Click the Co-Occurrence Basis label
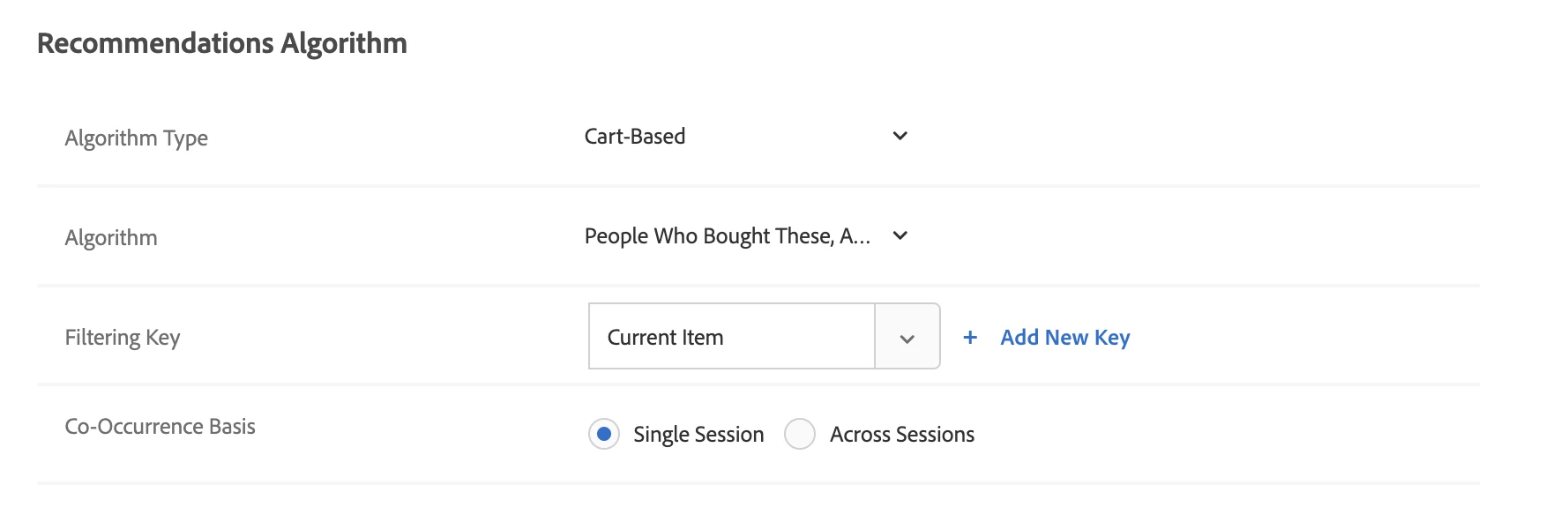The width and height of the screenshot is (1568, 522). click(160, 427)
